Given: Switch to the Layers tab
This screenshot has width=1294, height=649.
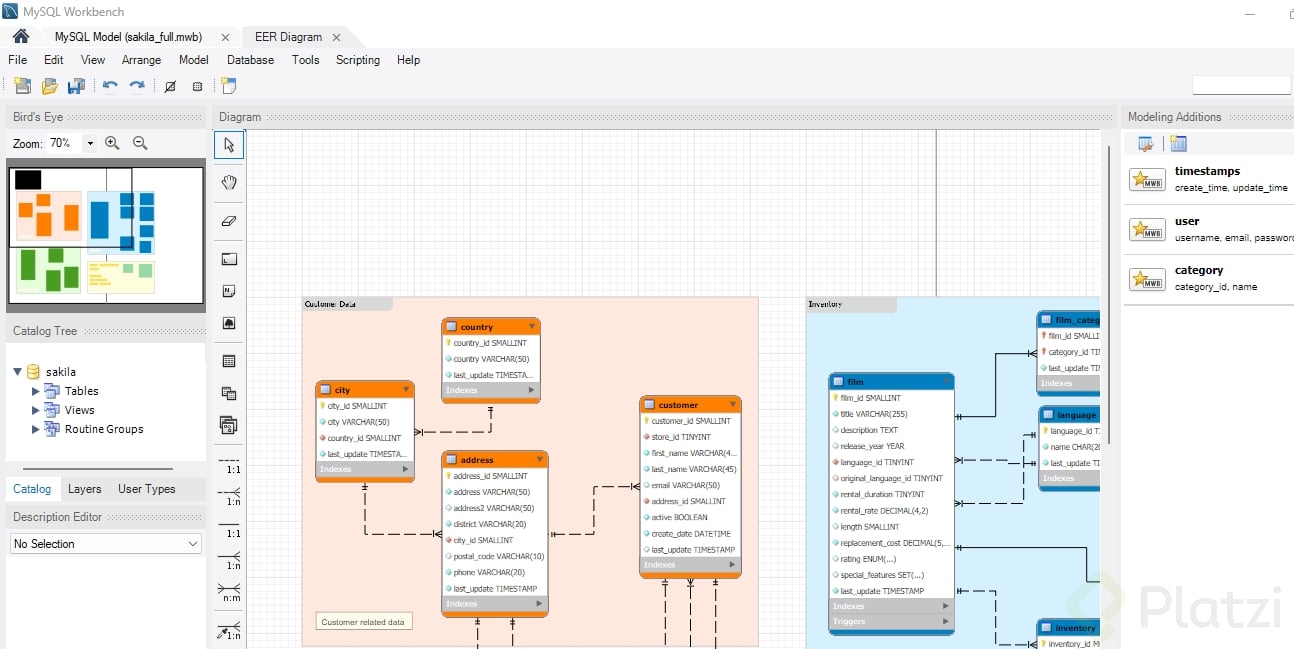Looking at the screenshot, I should click(84, 489).
